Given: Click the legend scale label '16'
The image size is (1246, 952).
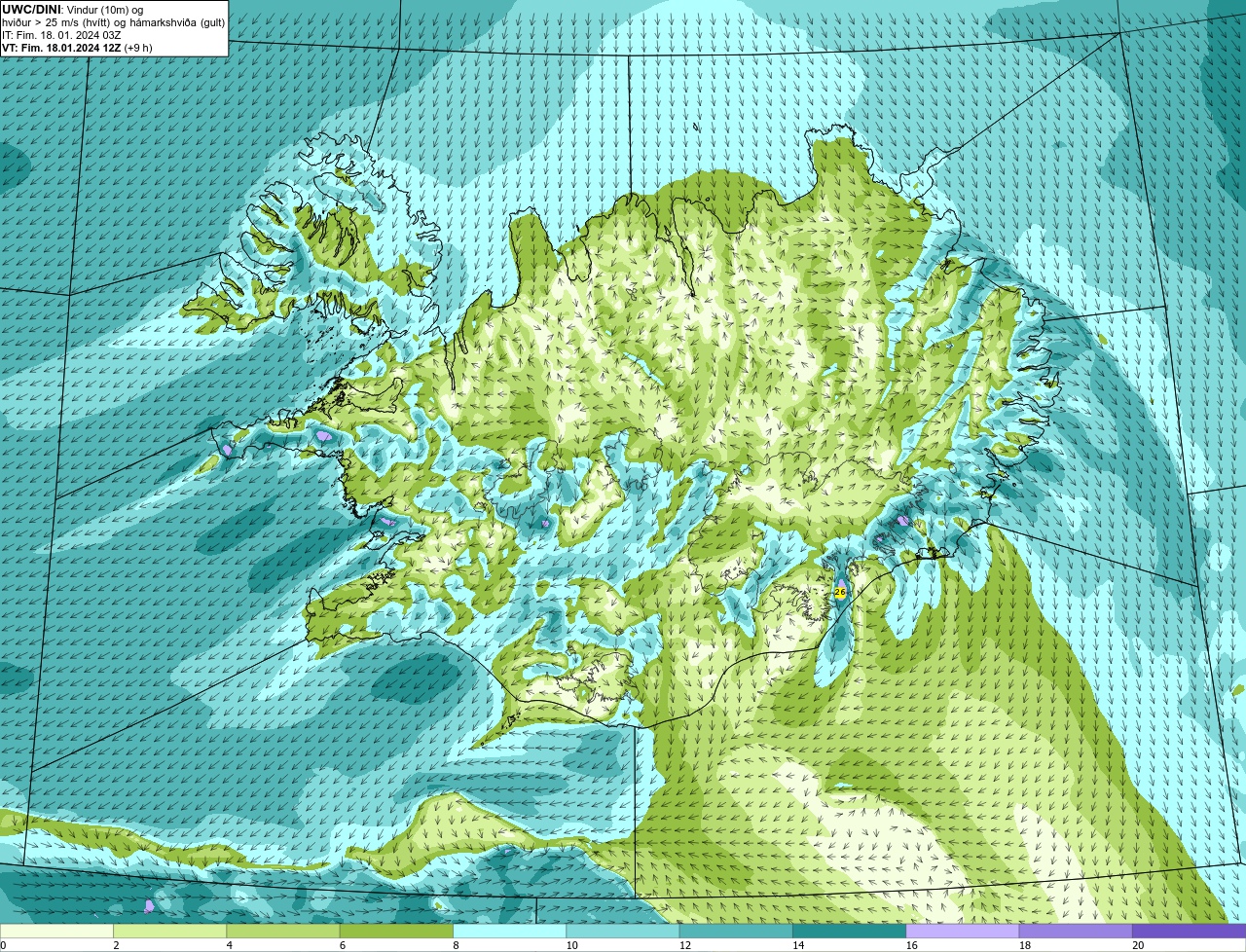Looking at the screenshot, I should coord(911,945).
